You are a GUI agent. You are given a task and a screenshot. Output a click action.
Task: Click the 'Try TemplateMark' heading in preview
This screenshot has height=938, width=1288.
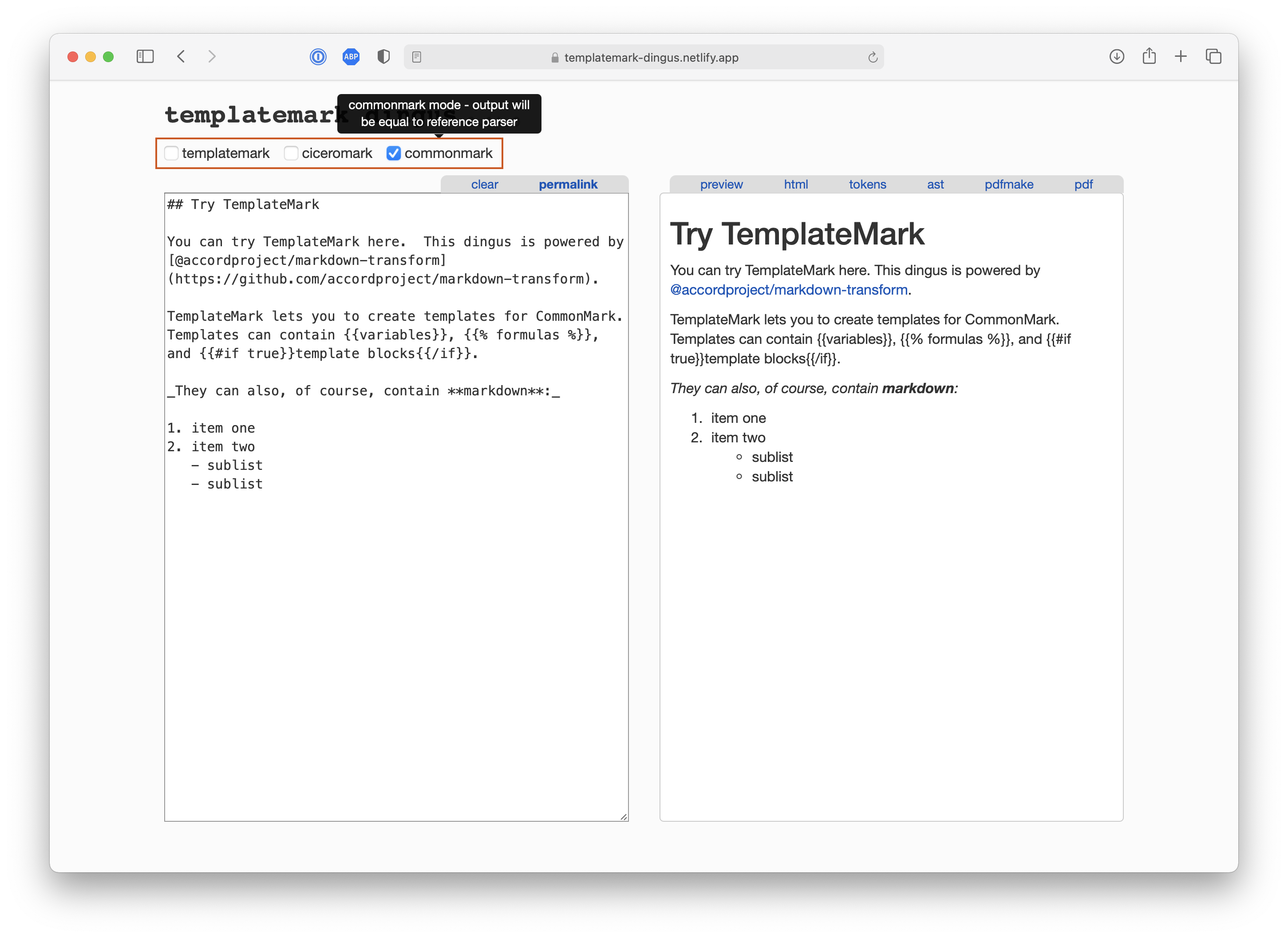(x=797, y=233)
